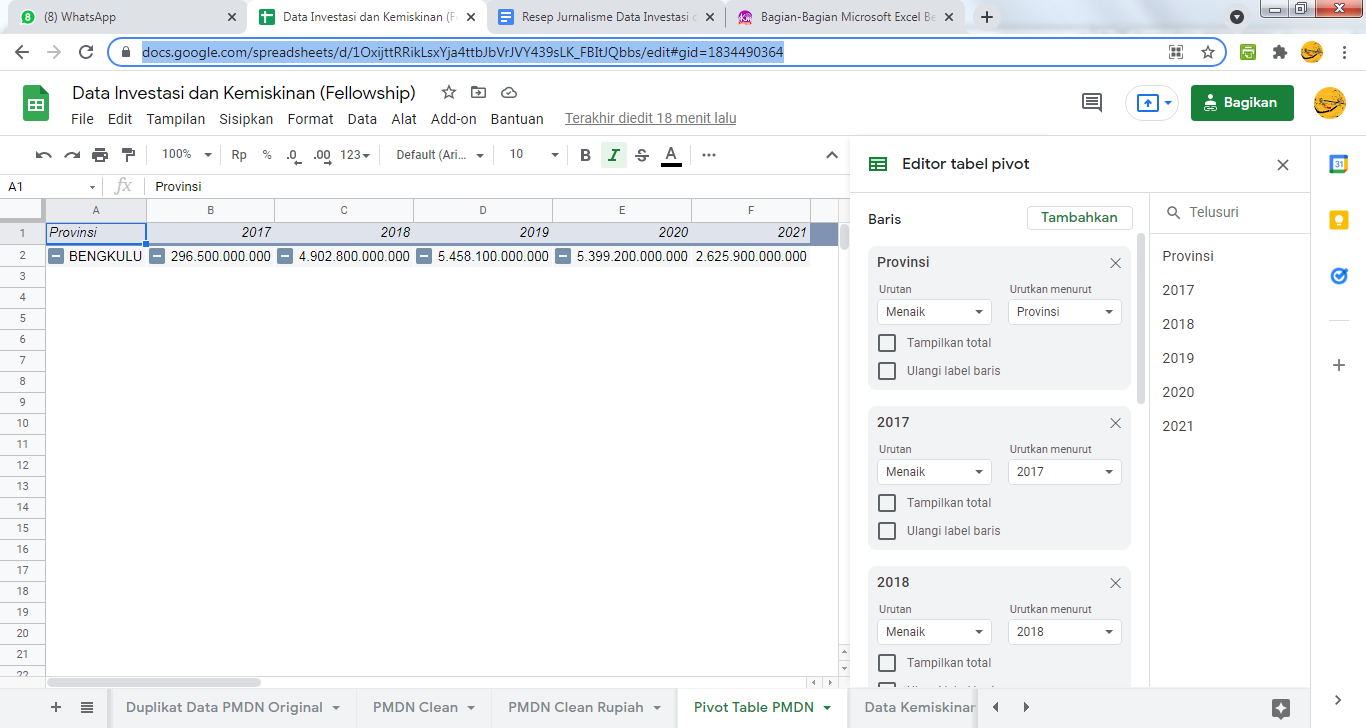The image size is (1366, 728).
Task: Select the paint format roller tool
Action: 128,155
